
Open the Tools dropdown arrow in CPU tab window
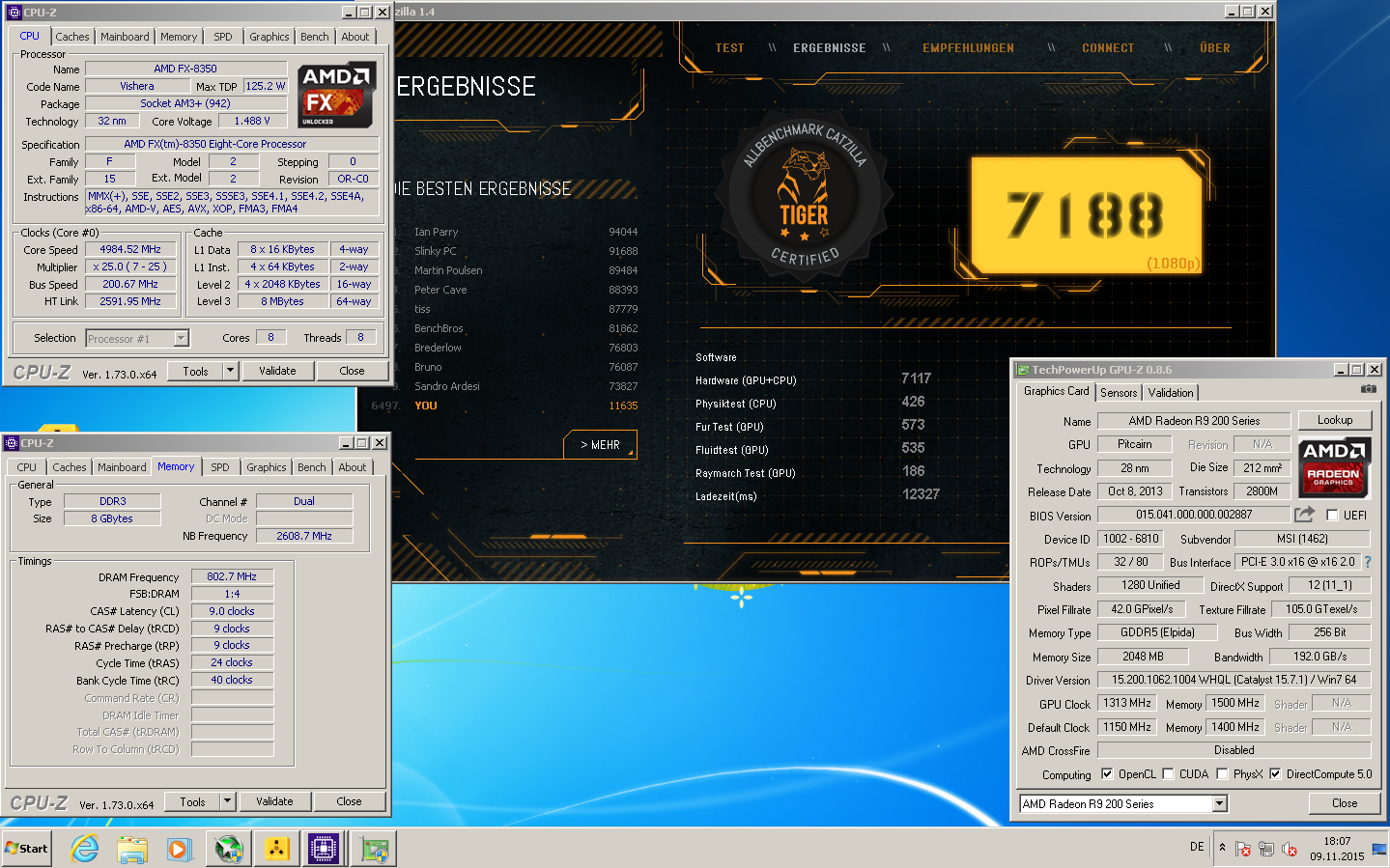pyautogui.click(x=230, y=371)
